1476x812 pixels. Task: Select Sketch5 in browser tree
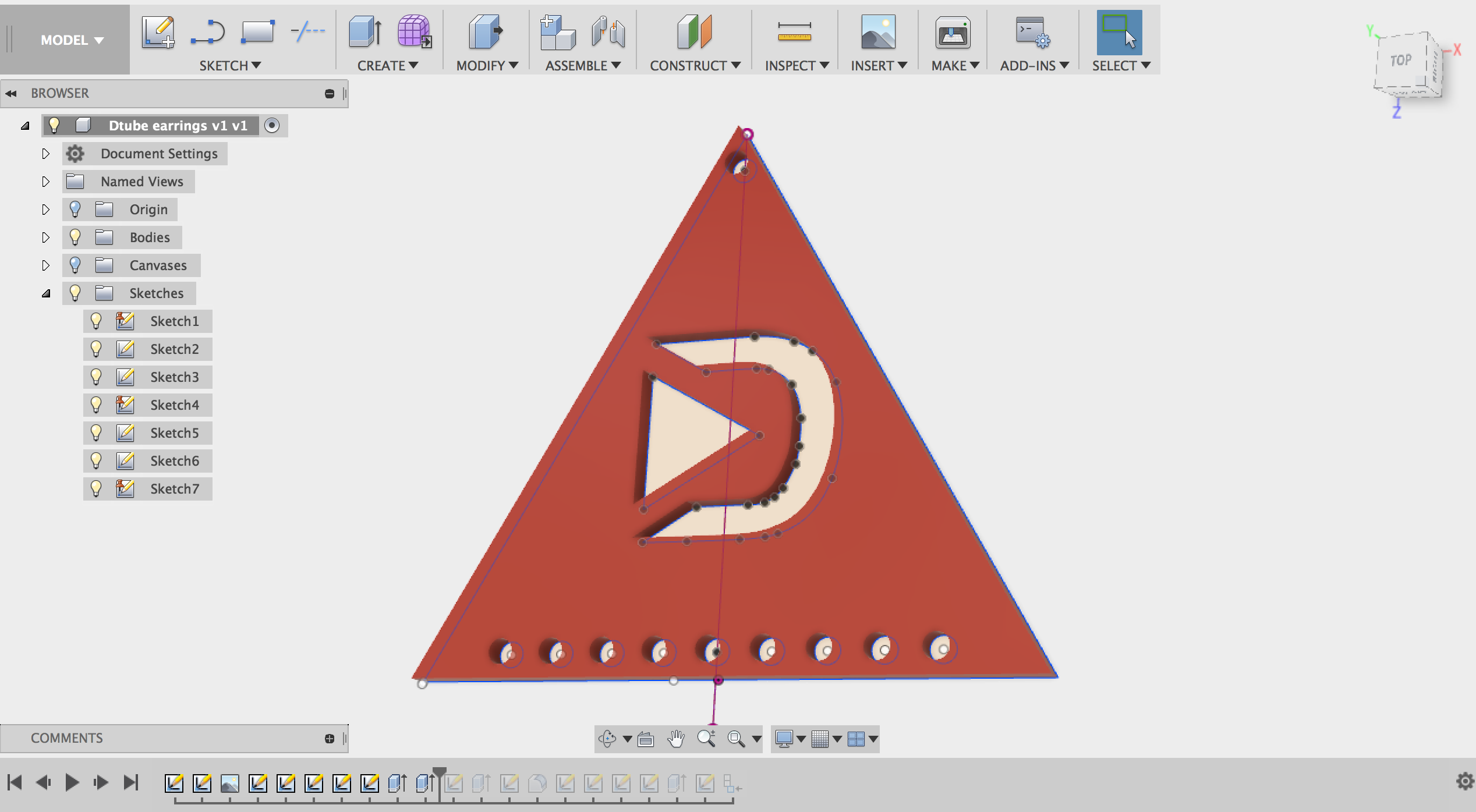[x=175, y=432]
